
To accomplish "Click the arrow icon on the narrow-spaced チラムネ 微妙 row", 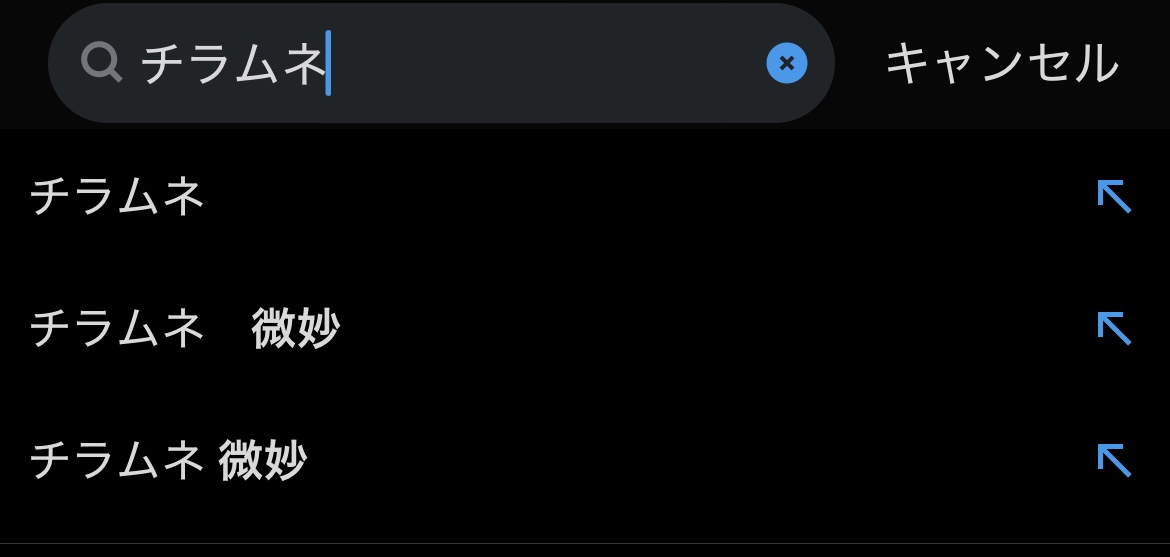I will [1113, 460].
